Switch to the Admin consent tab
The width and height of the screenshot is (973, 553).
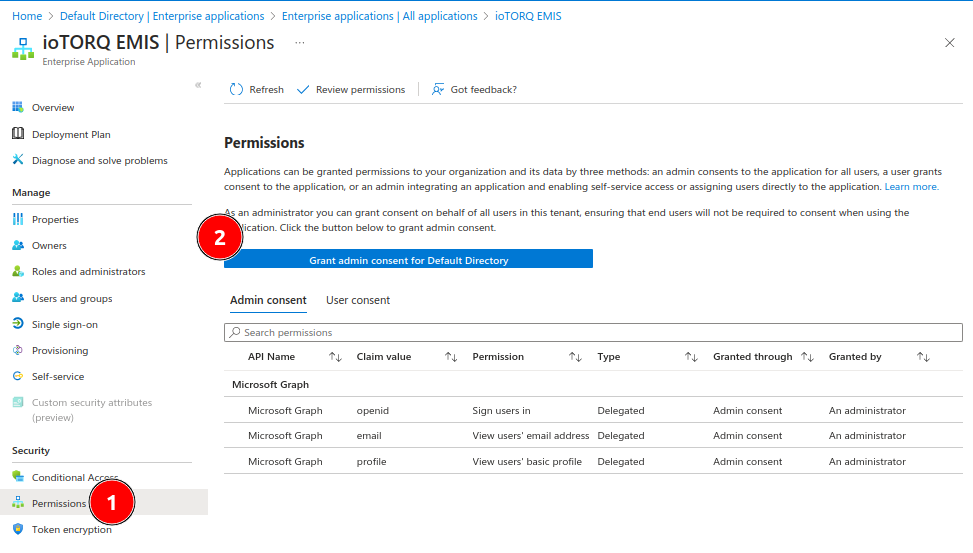point(268,300)
